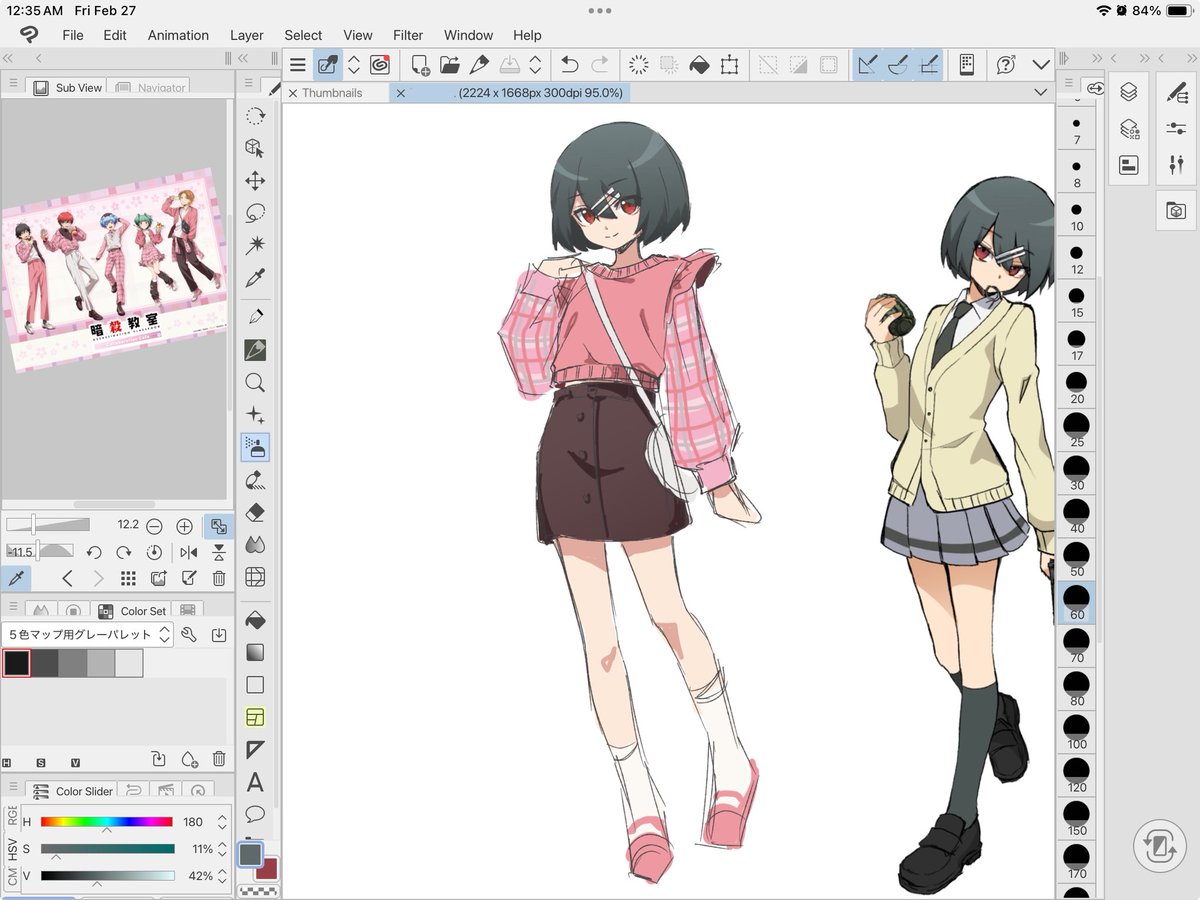Click the Open file folder icon
The height and width of the screenshot is (900, 1200).
(449, 65)
